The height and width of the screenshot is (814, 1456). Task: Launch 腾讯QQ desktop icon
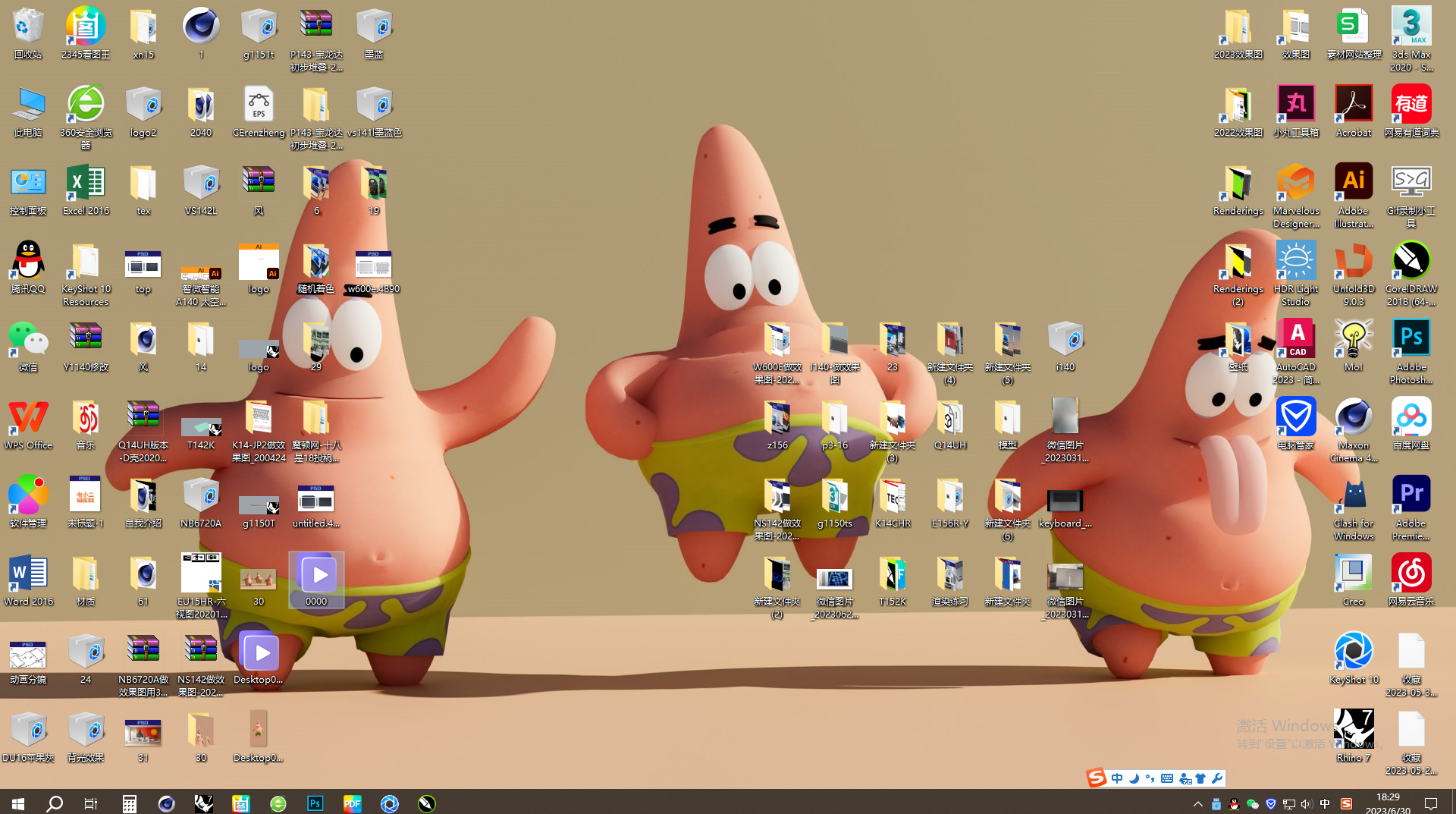point(28,269)
